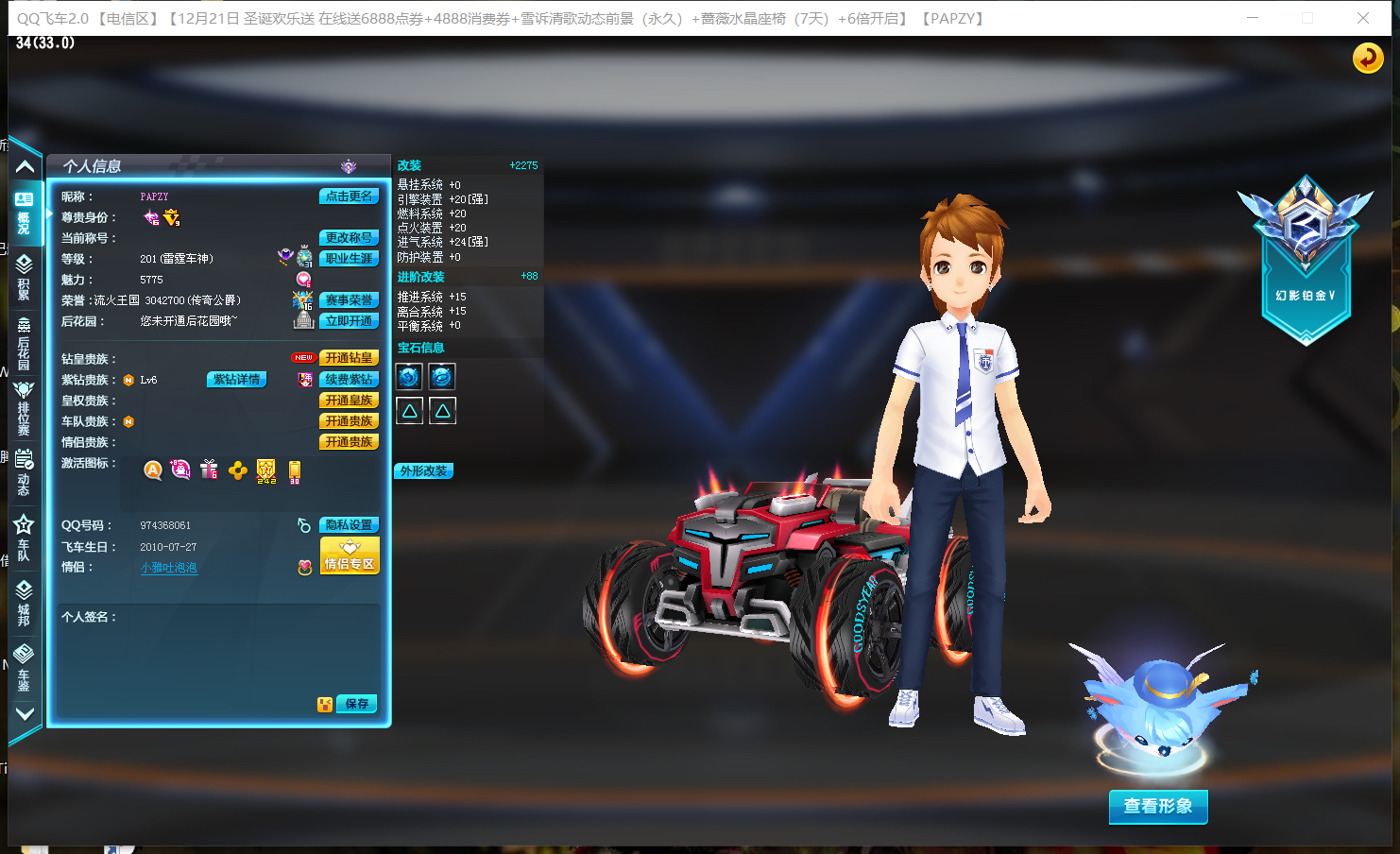Open 赛事荣誉 honors button
The width and height of the screenshot is (1400, 854).
pos(349,300)
